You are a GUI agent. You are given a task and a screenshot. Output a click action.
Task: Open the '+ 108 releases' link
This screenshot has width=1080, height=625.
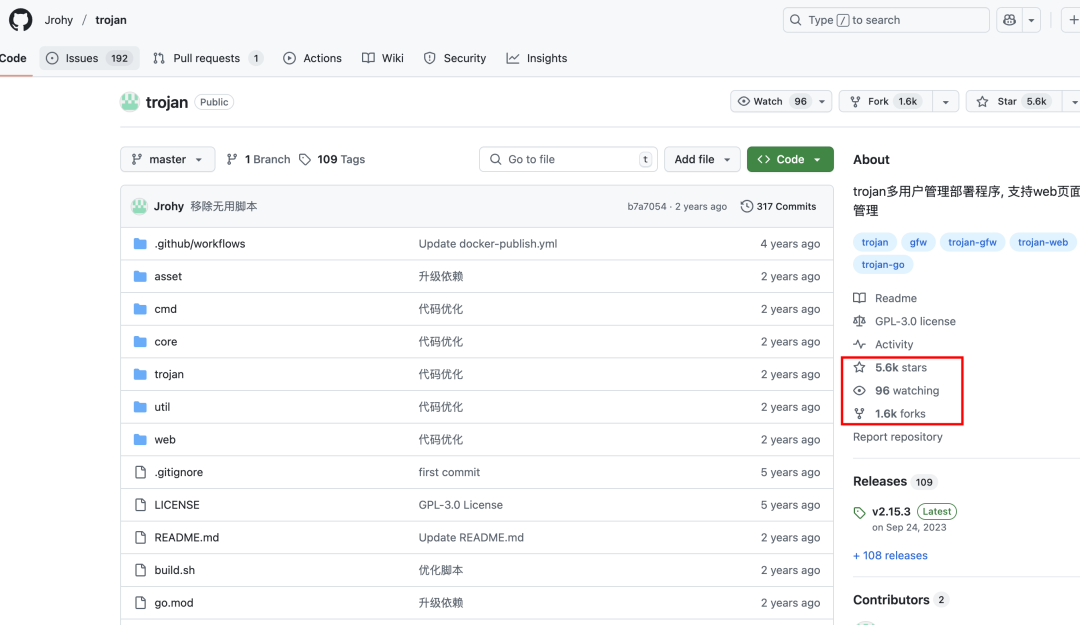(x=890, y=555)
